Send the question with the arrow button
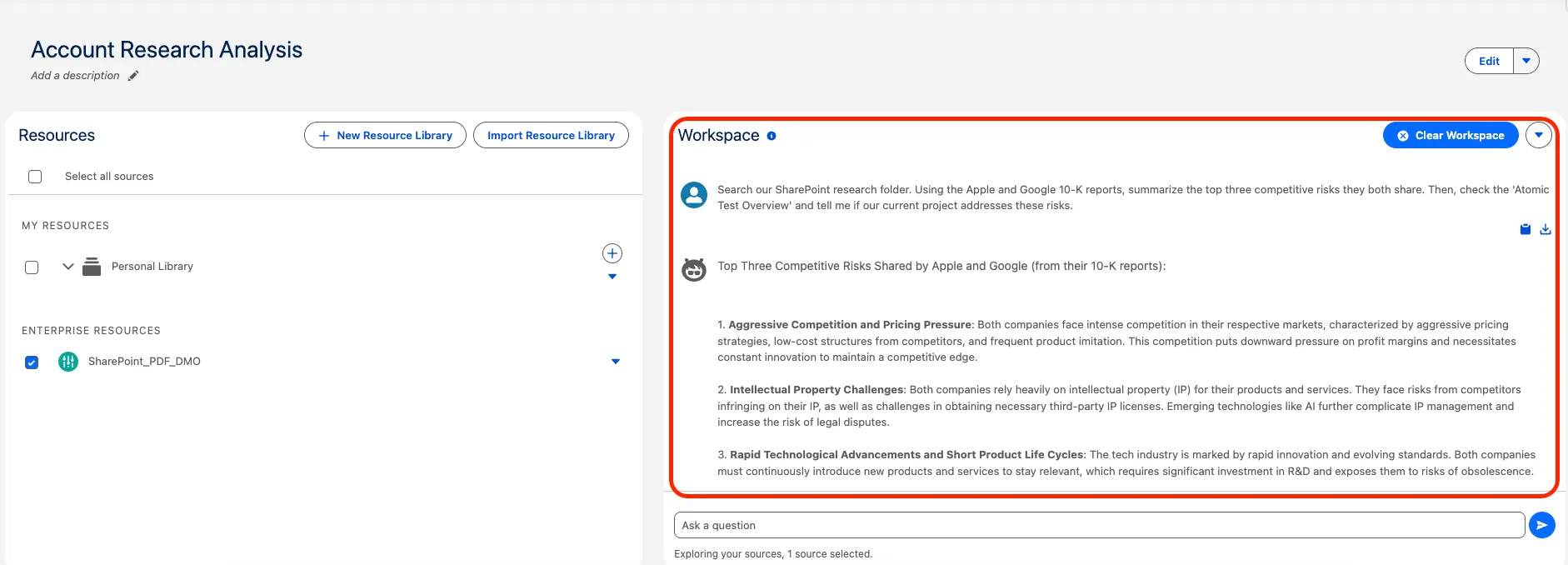 tap(1542, 525)
